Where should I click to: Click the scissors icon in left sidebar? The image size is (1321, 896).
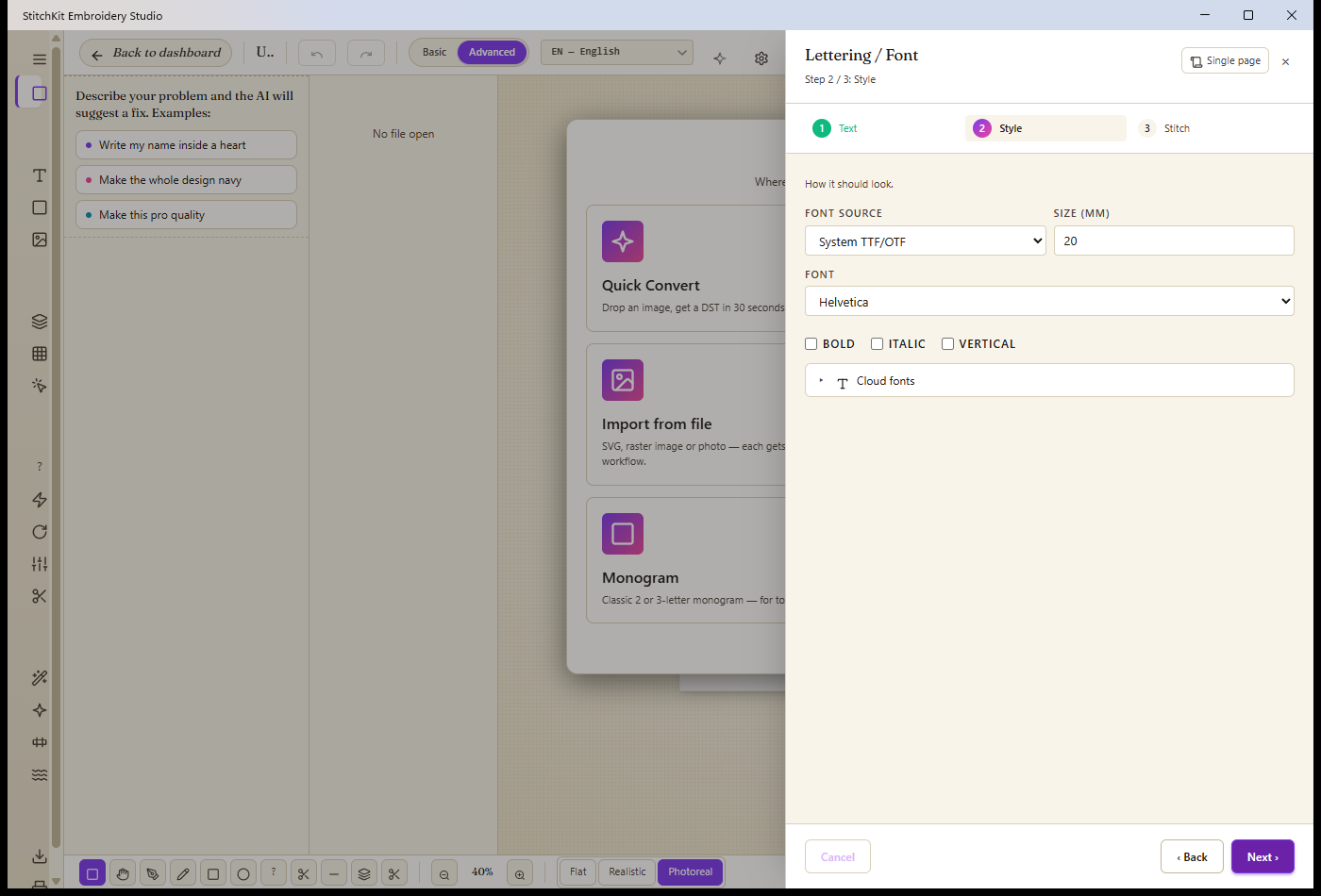(x=40, y=596)
